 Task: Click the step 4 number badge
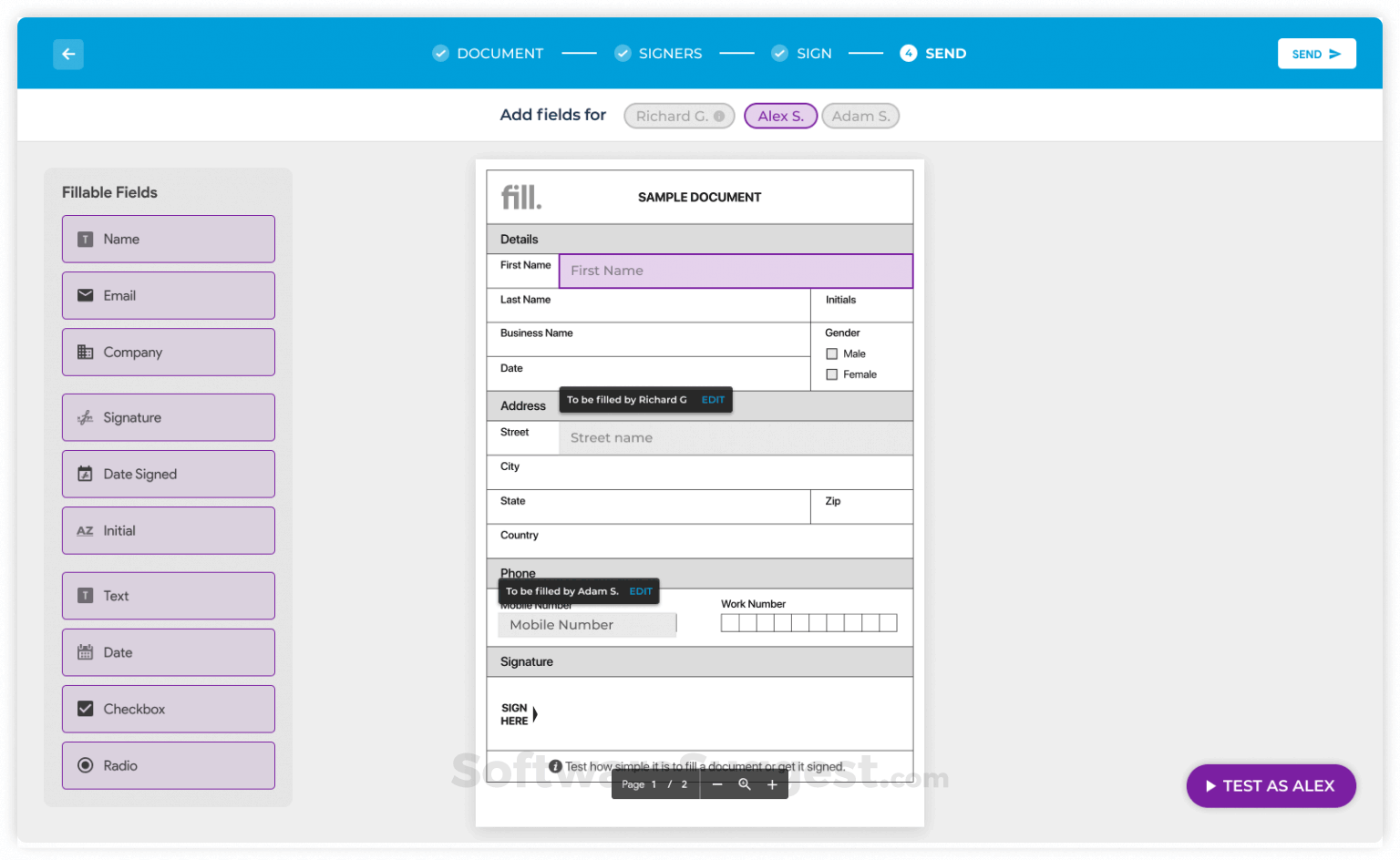click(x=908, y=53)
